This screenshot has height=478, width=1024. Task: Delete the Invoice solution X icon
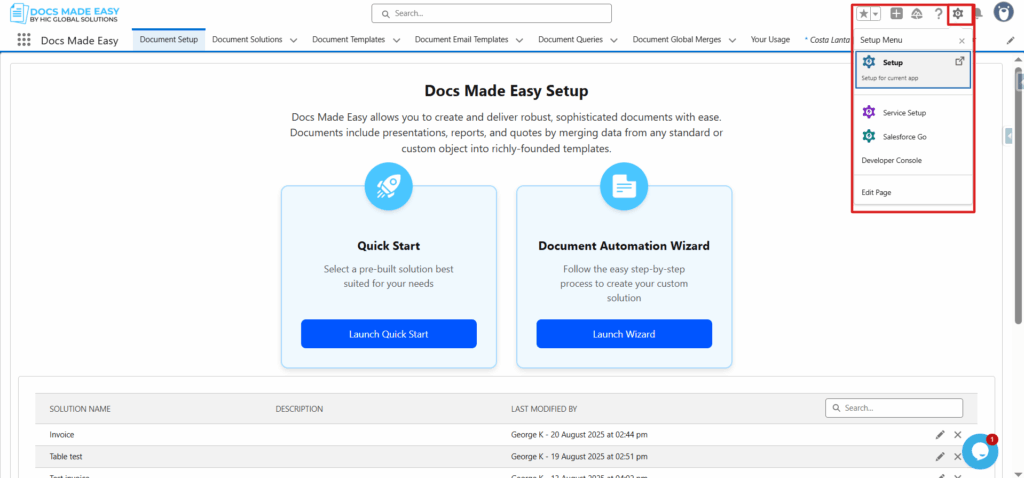click(957, 434)
